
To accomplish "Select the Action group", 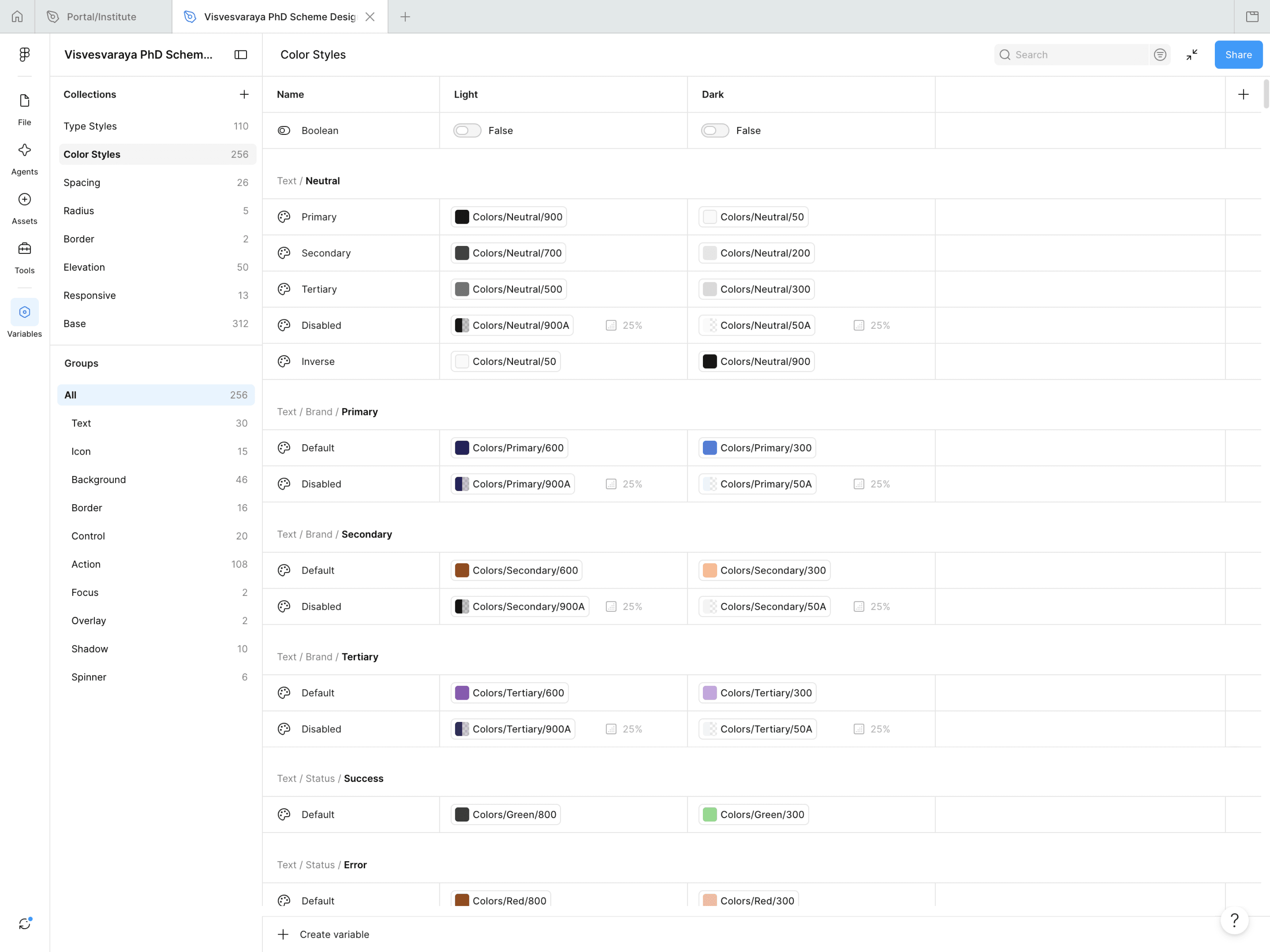I will click(x=156, y=564).
